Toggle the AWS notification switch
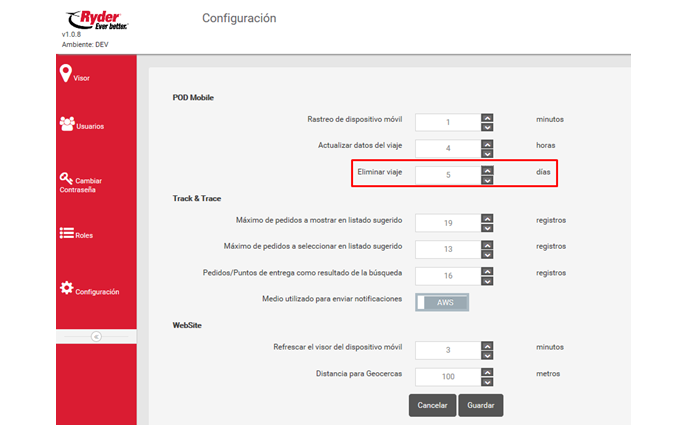The height and width of the screenshot is (434, 686). 442,302
